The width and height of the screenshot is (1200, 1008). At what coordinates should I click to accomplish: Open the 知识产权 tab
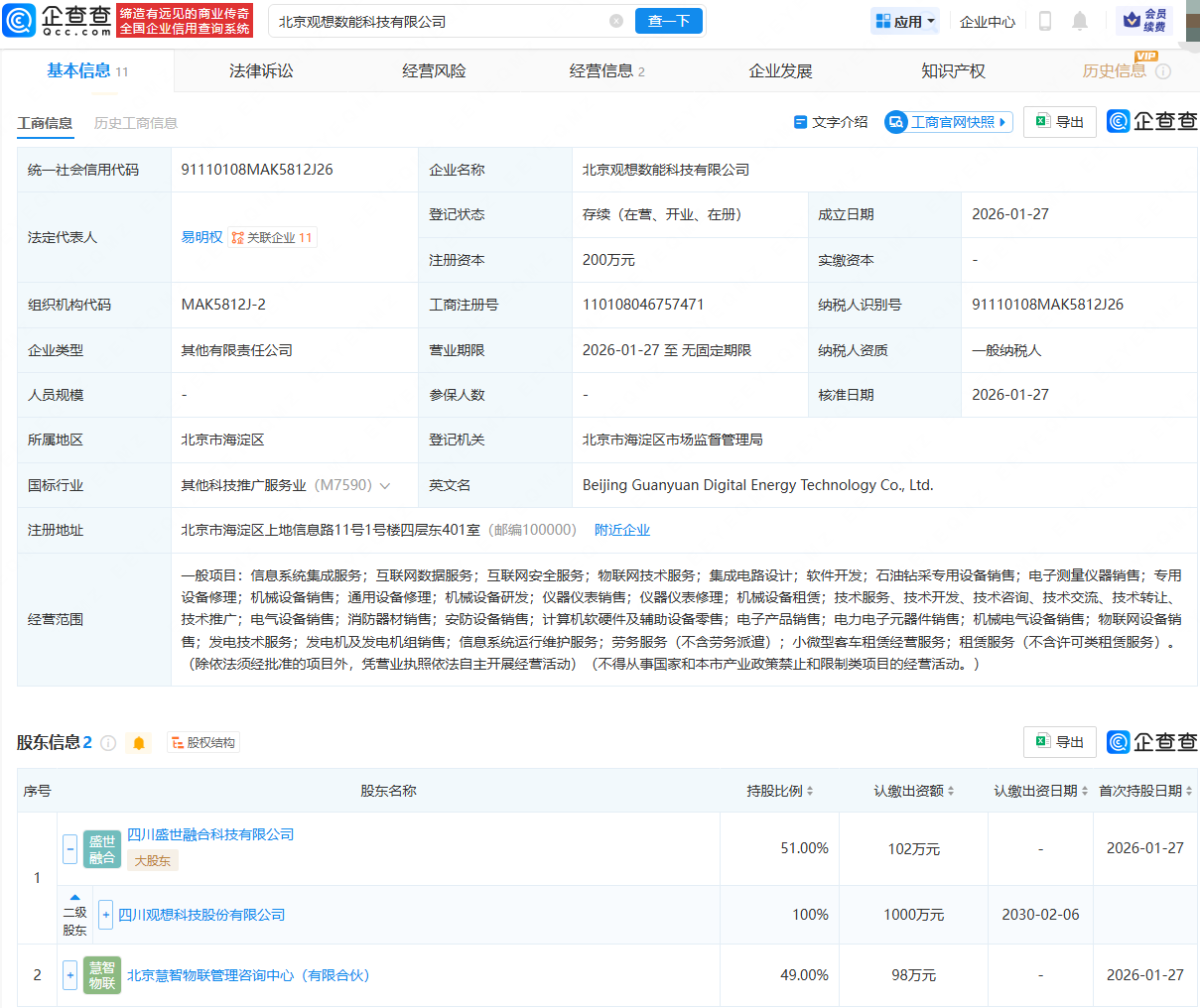(x=953, y=71)
